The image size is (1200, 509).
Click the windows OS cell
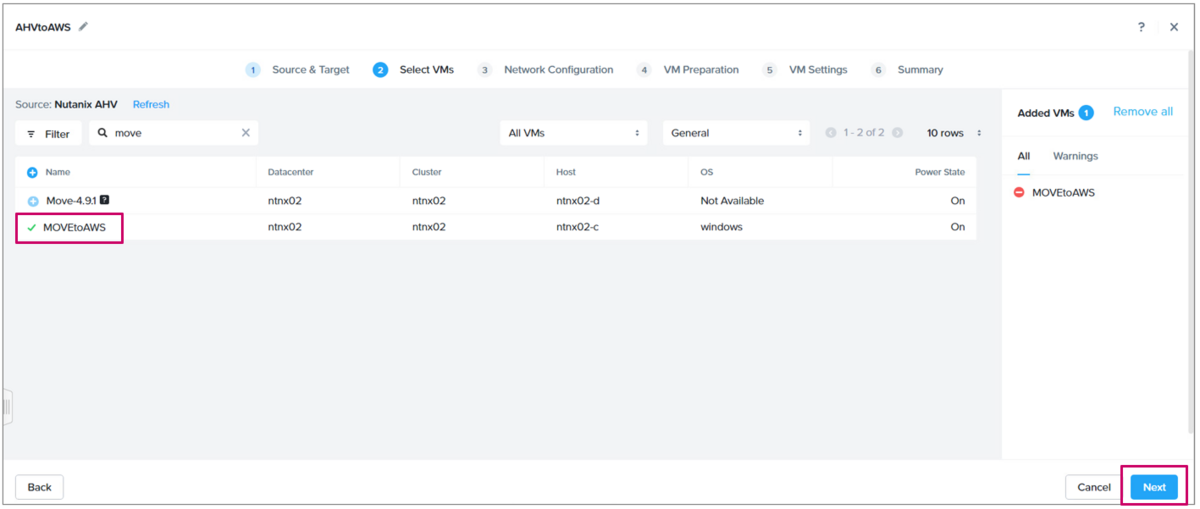(721, 227)
